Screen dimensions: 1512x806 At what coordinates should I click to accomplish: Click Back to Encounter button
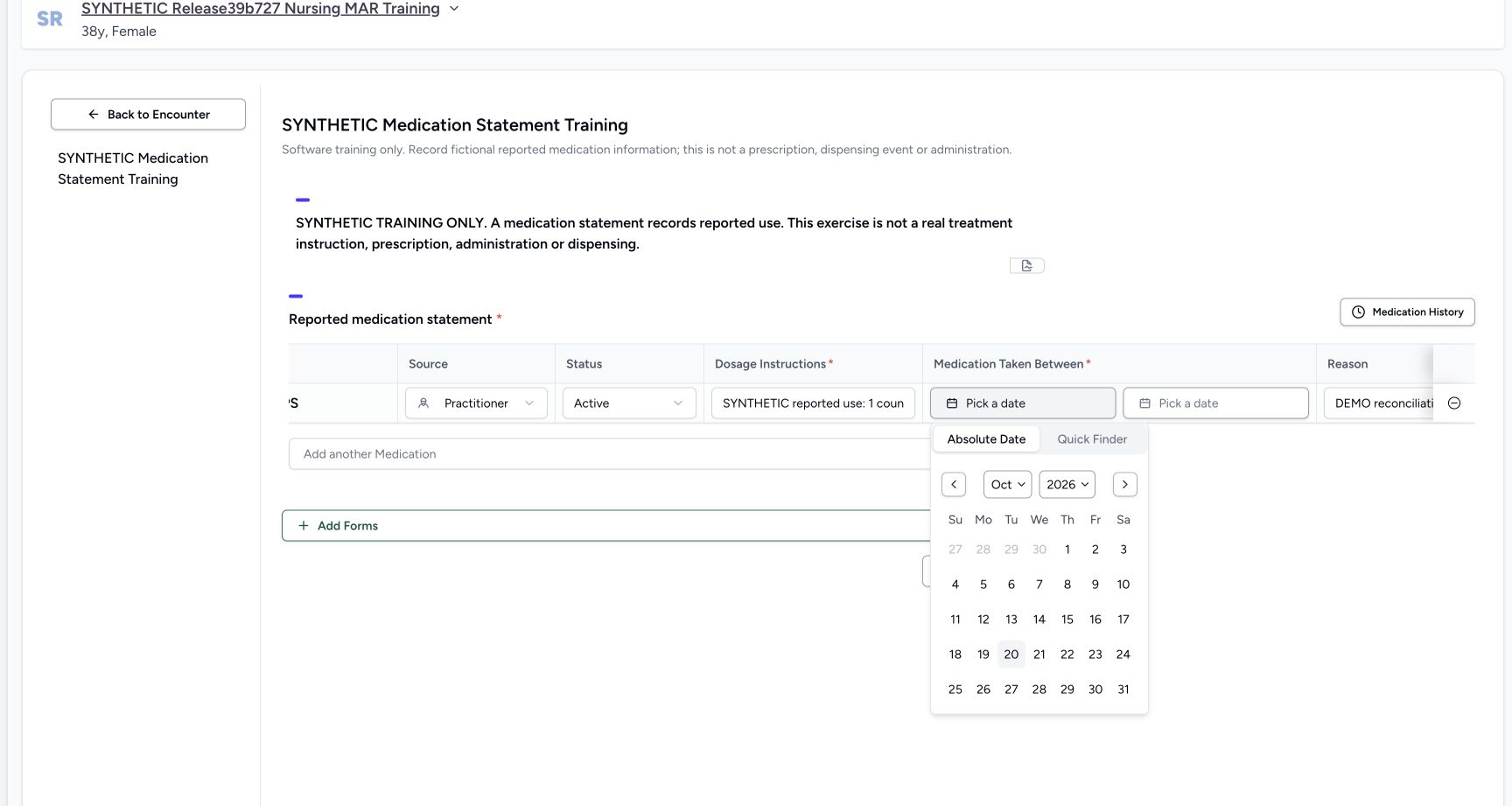(x=148, y=115)
